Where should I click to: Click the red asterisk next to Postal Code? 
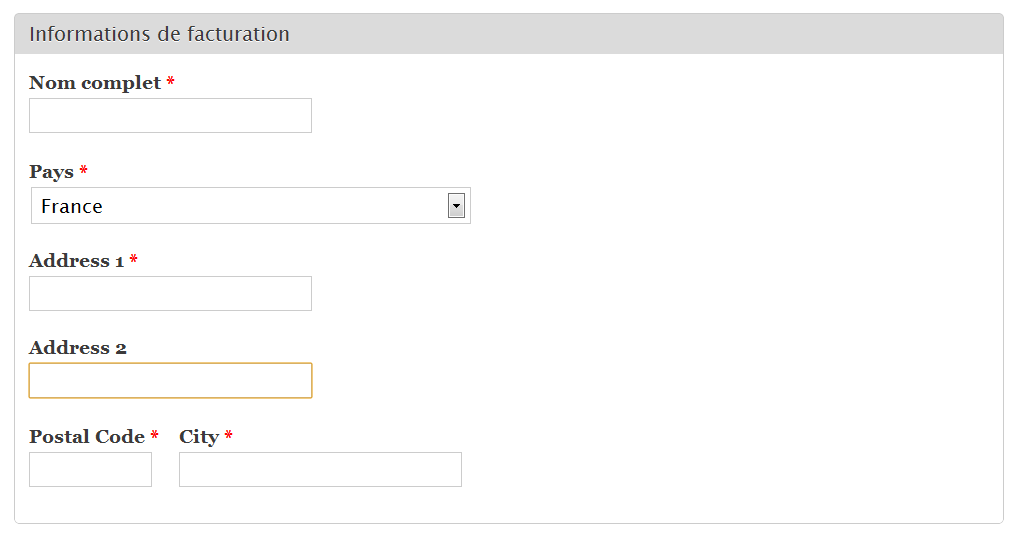tap(155, 436)
